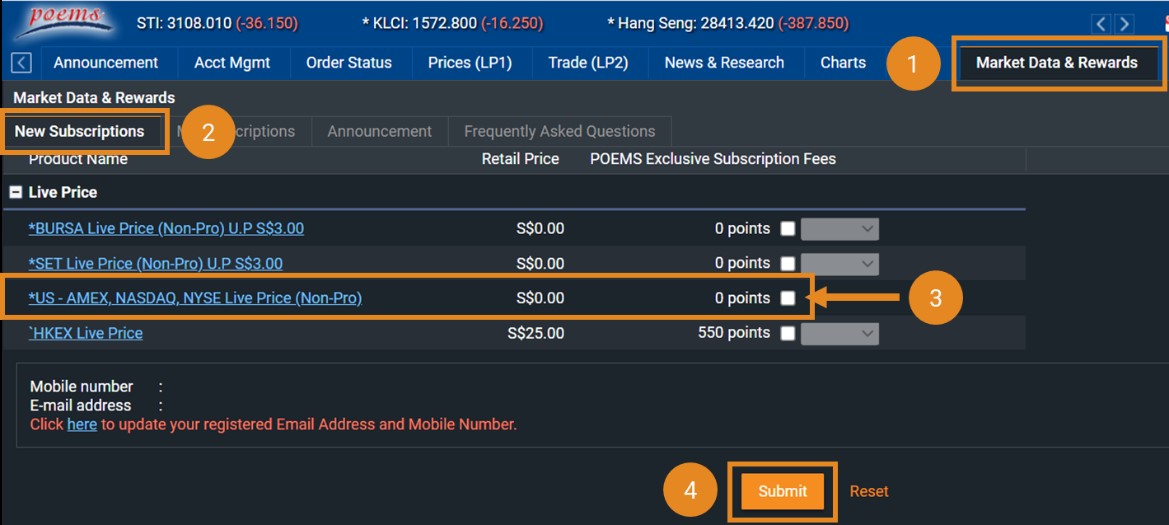Open the HKEX Live Price product link

86,333
